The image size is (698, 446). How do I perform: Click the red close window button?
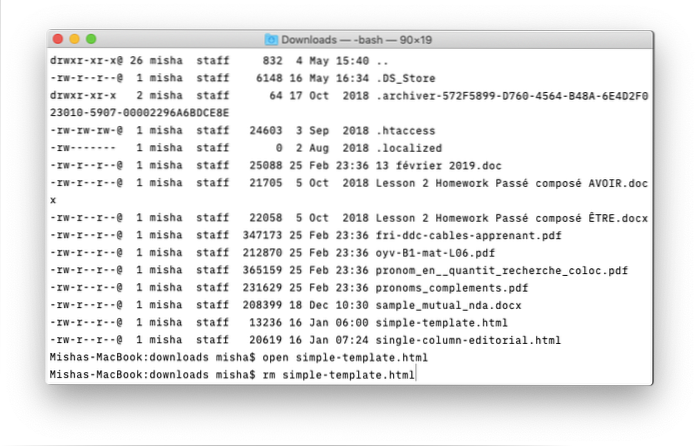pyautogui.click(x=58, y=39)
